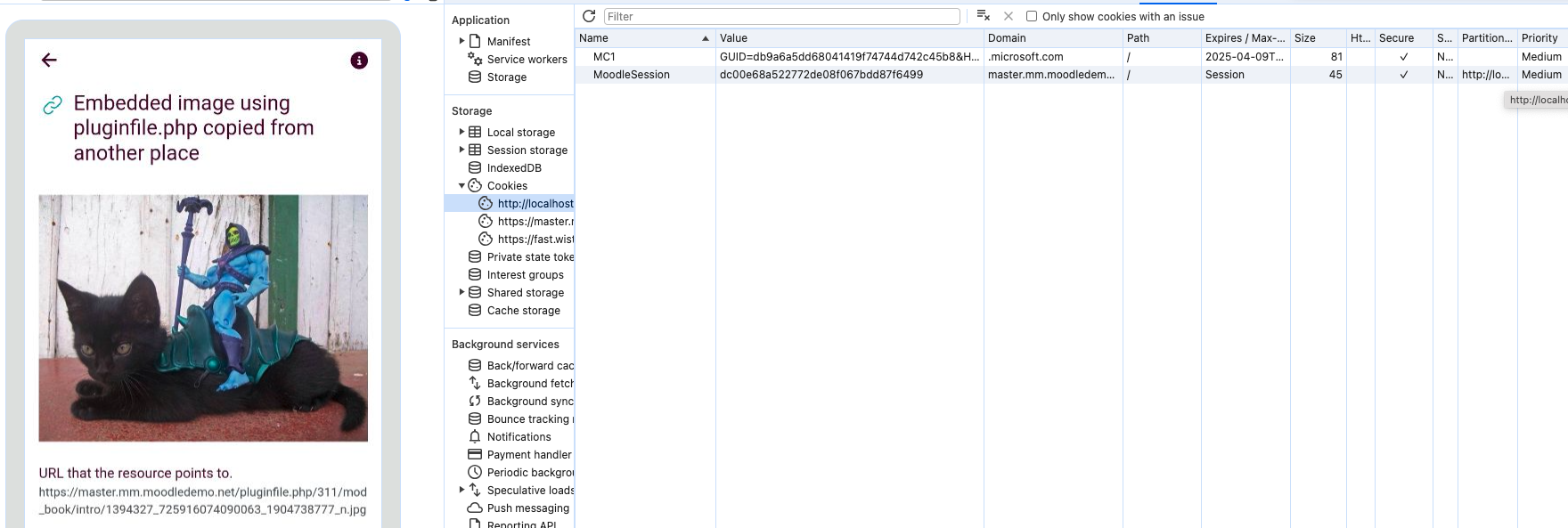
Task: Sort by Size column header
Action: (1319, 38)
